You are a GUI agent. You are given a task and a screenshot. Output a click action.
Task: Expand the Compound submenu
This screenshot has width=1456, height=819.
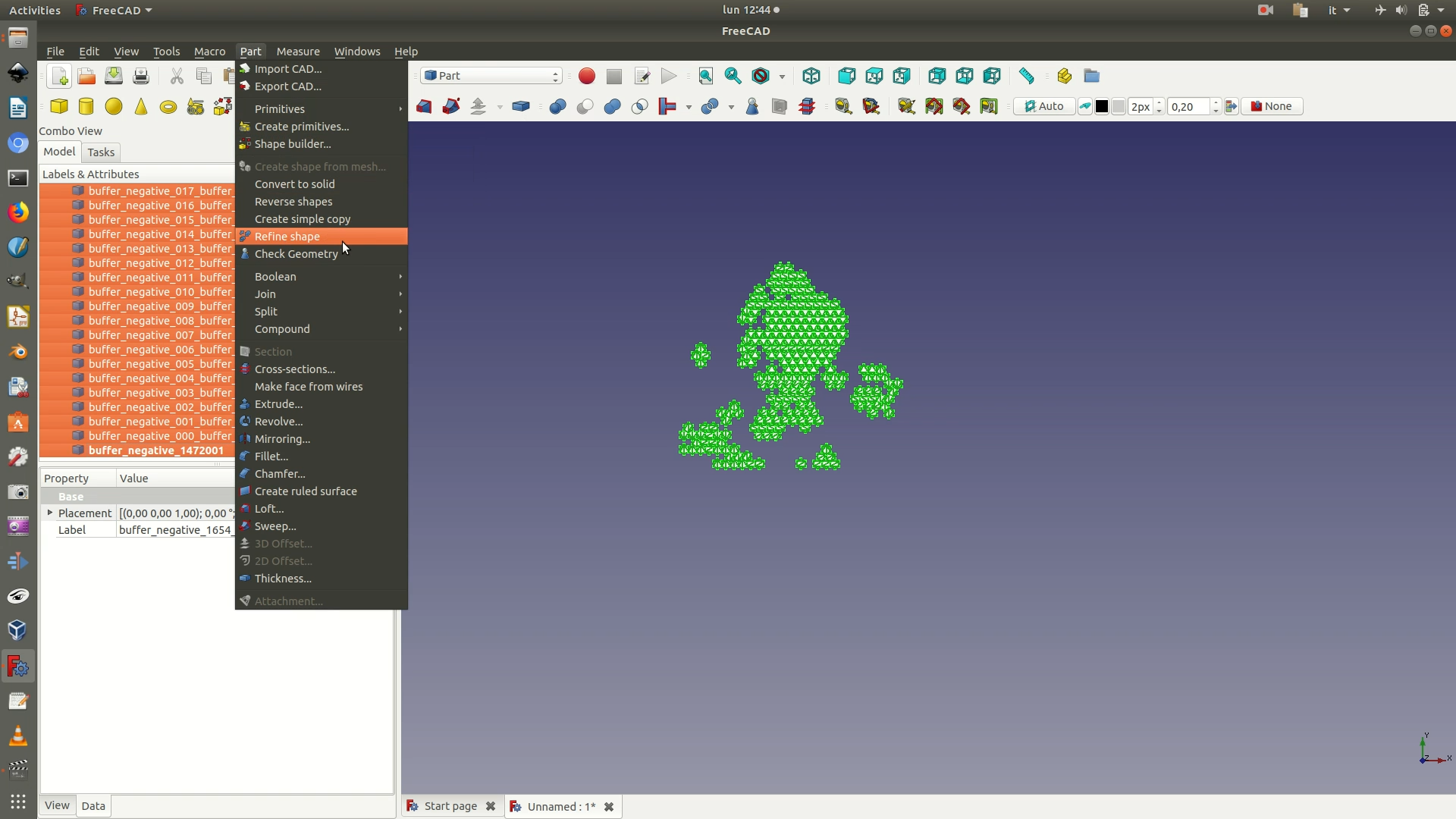[322, 329]
